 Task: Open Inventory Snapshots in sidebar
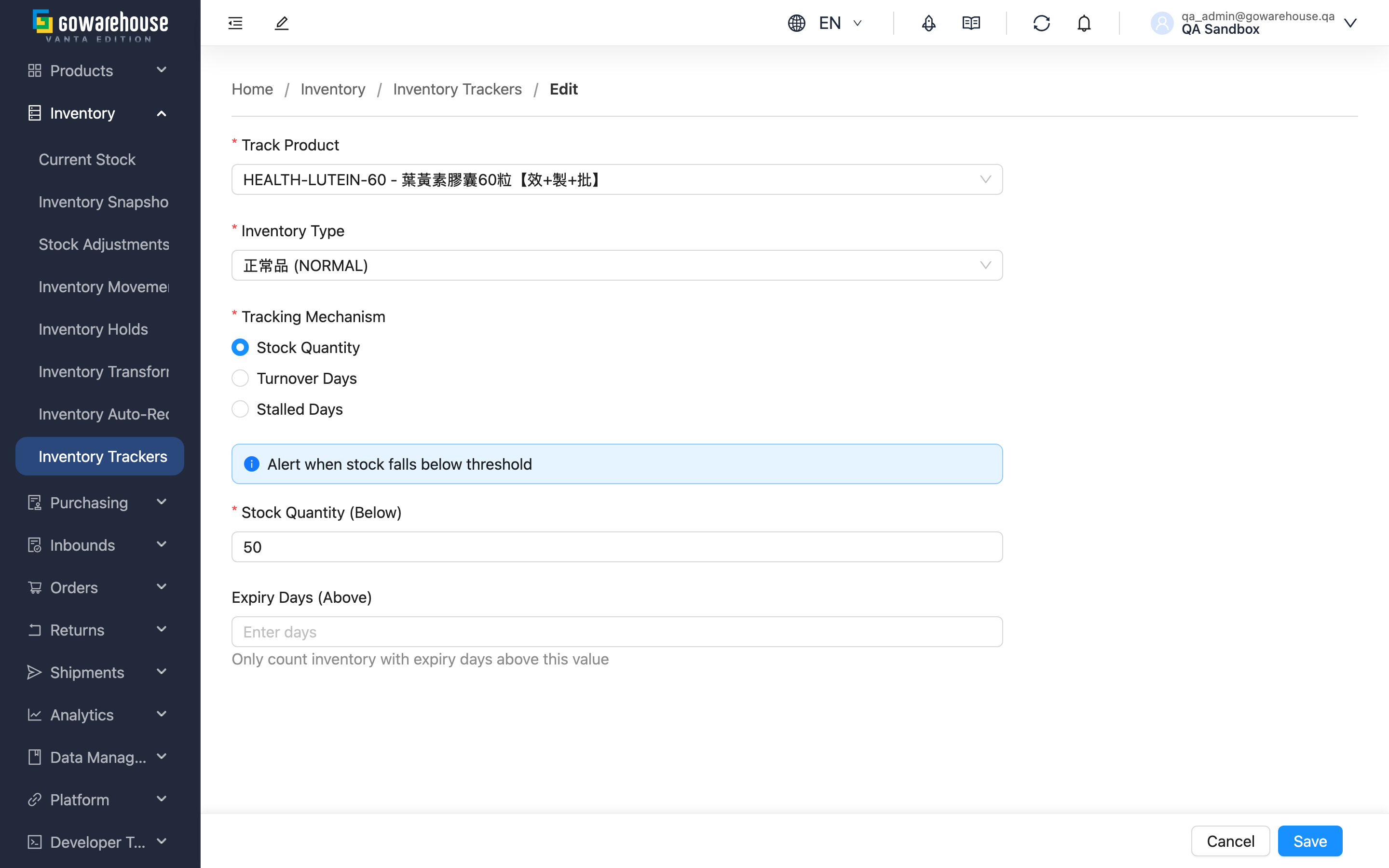100,202
